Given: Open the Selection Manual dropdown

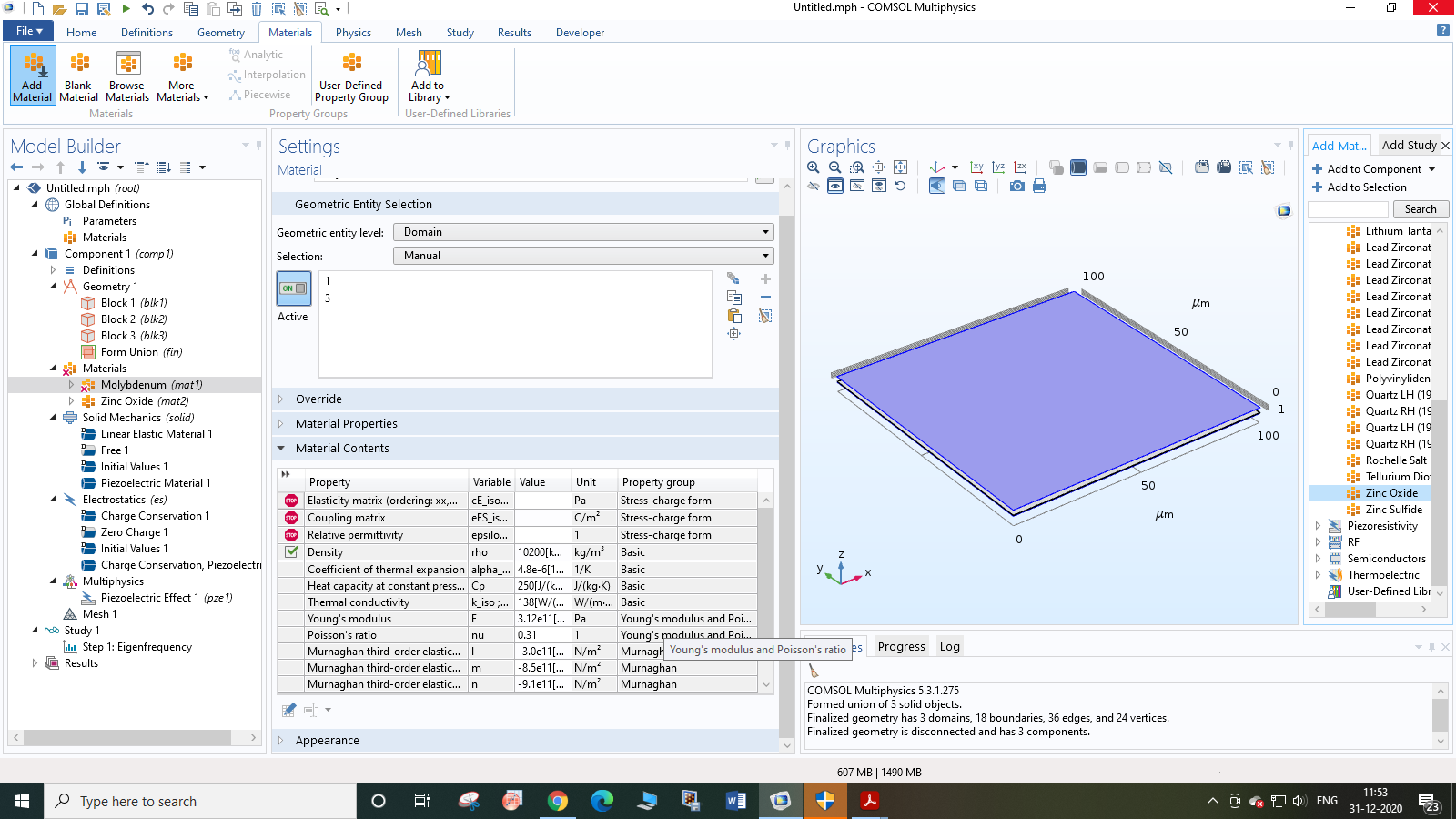Looking at the screenshot, I should click(x=583, y=256).
